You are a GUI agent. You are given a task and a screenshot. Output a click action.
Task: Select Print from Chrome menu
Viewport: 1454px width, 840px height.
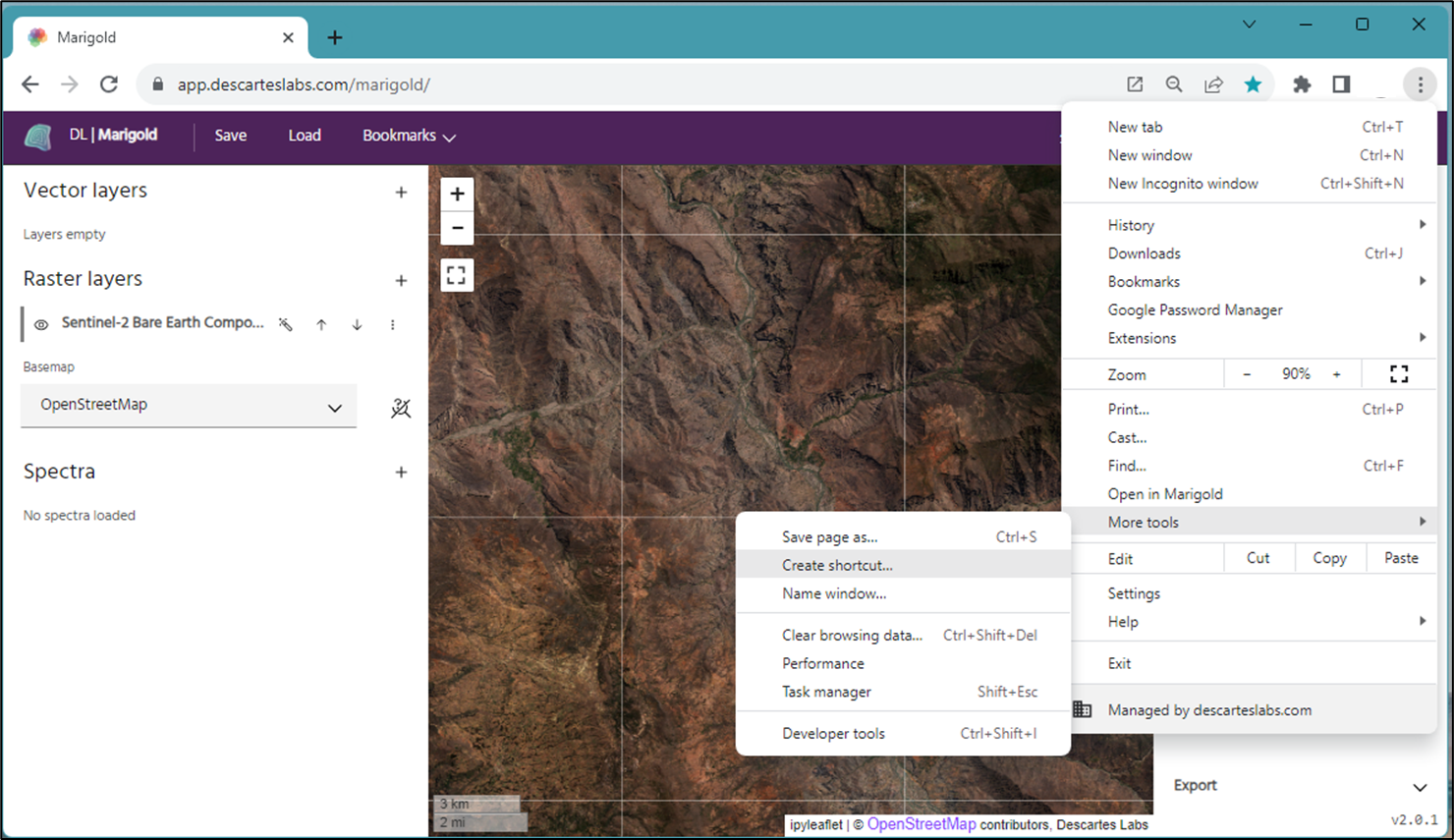[1250, 410]
